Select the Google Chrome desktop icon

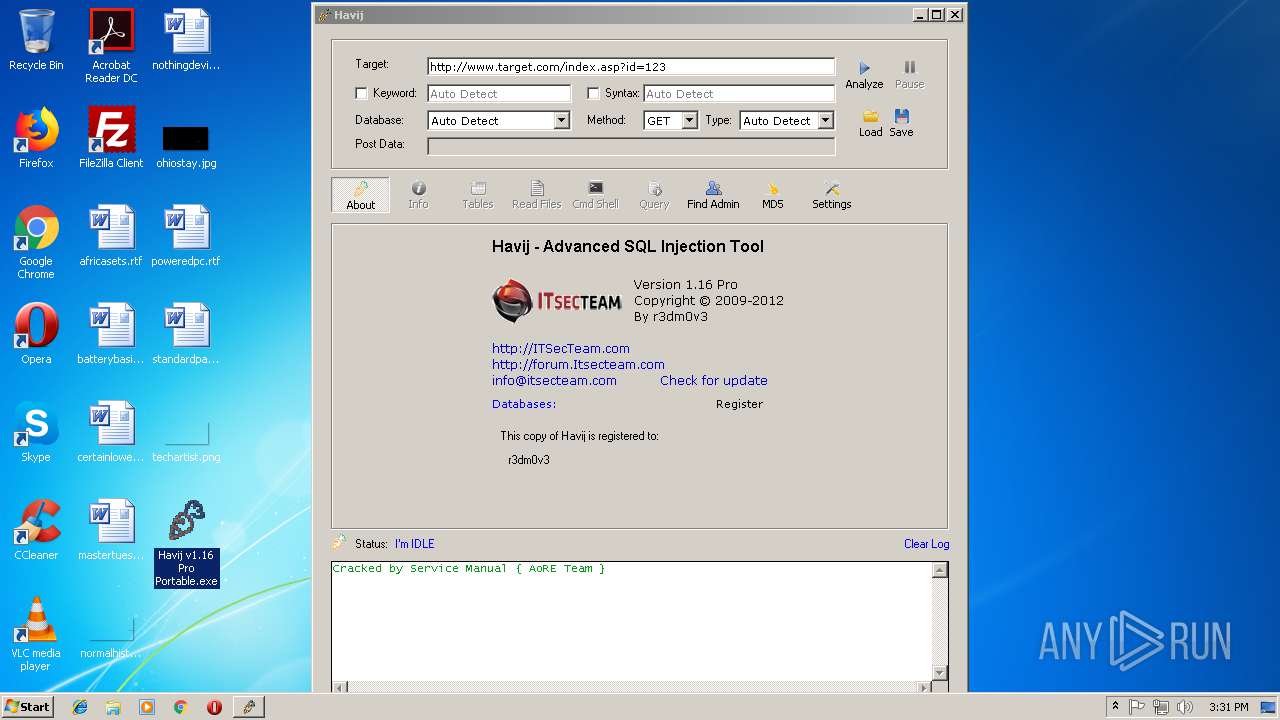pyautogui.click(x=36, y=242)
